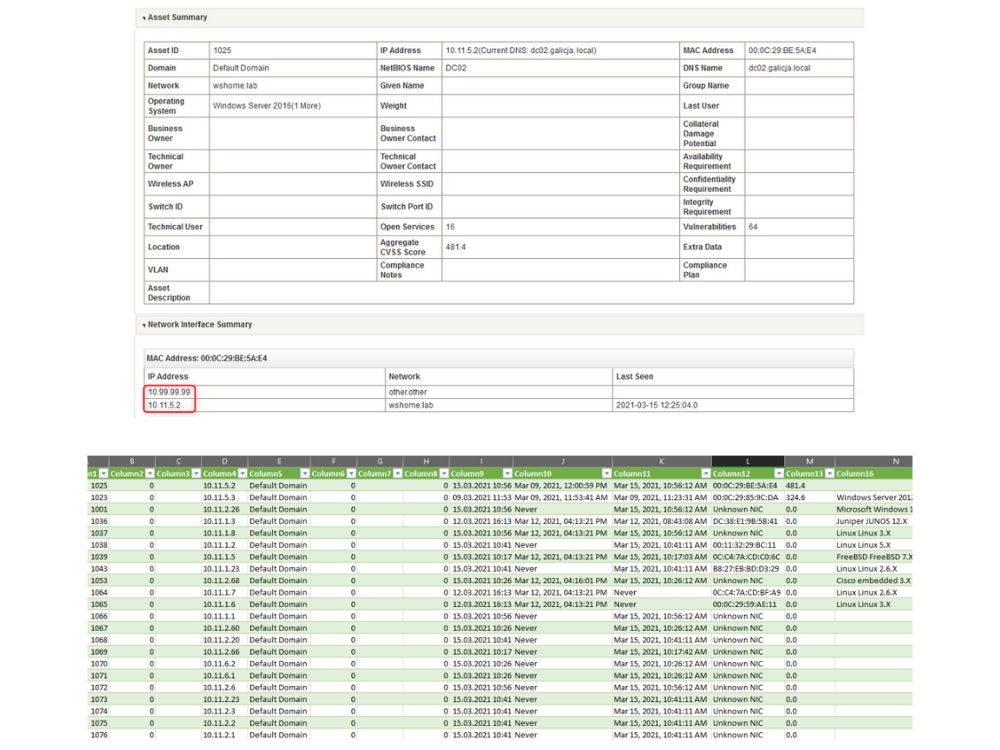Image resolution: width=1000 pixels, height=750 pixels.
Task: Click row header 1066 in spreadsheet
Action: click(99, 616)
